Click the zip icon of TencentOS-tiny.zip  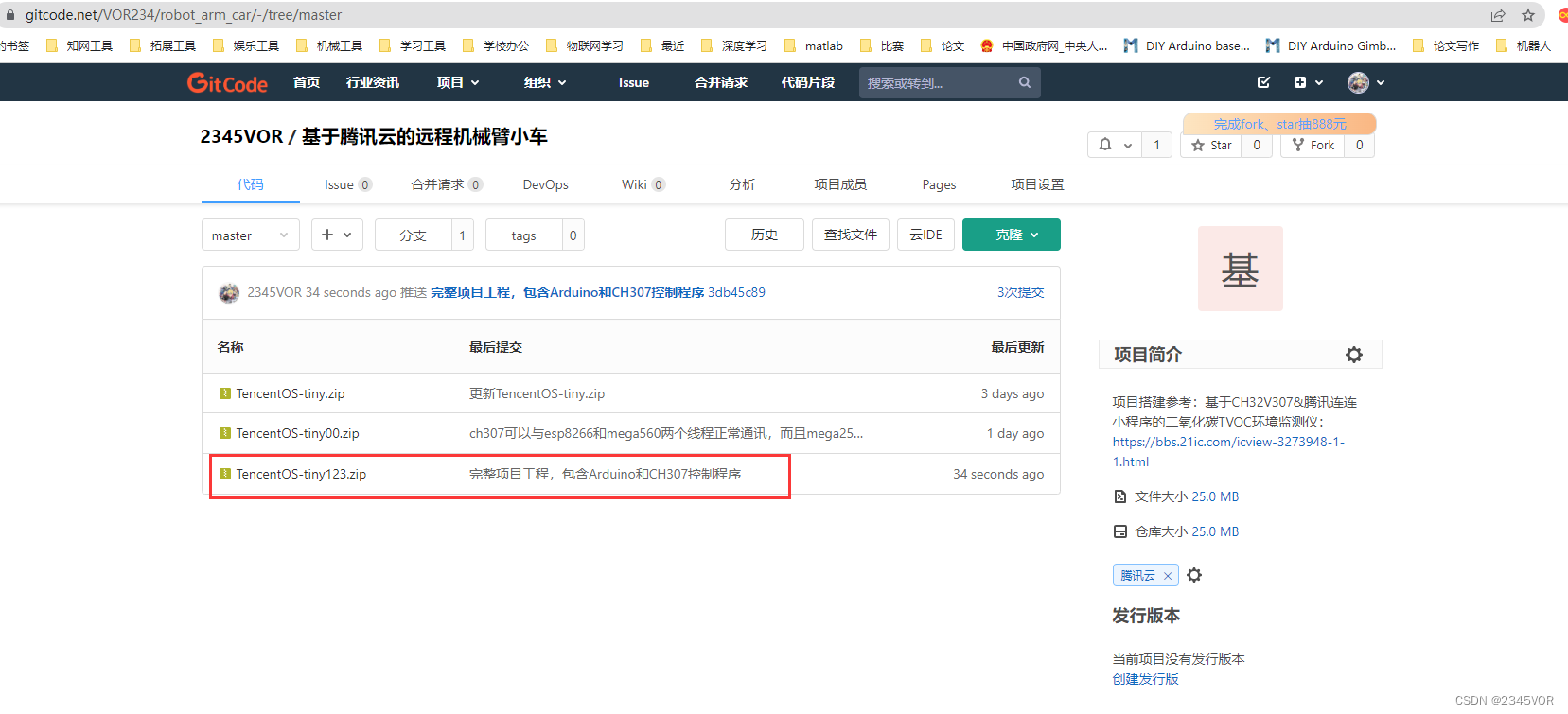coord(225,393)
